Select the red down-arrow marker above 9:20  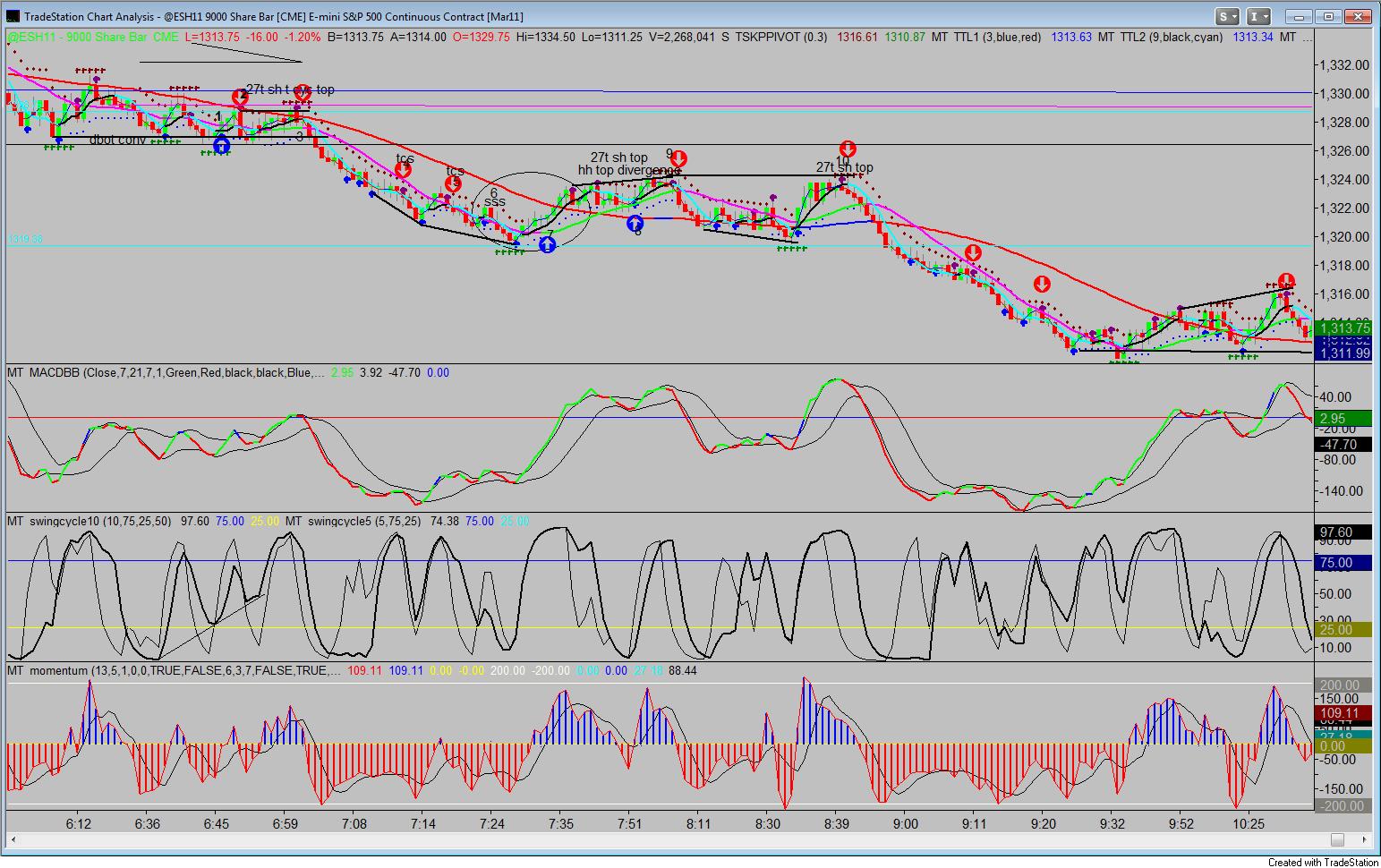[1042, 284]
